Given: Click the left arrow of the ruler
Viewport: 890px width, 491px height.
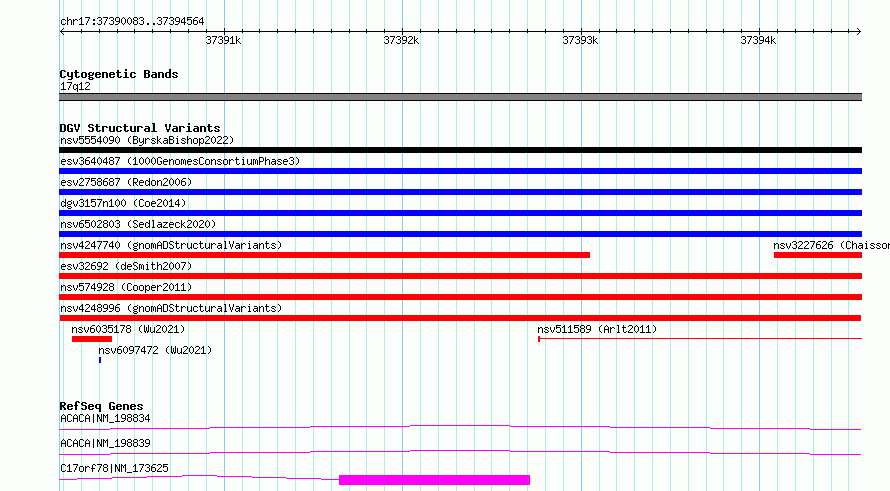Looking at the screenshot, I should pos(62,31).
